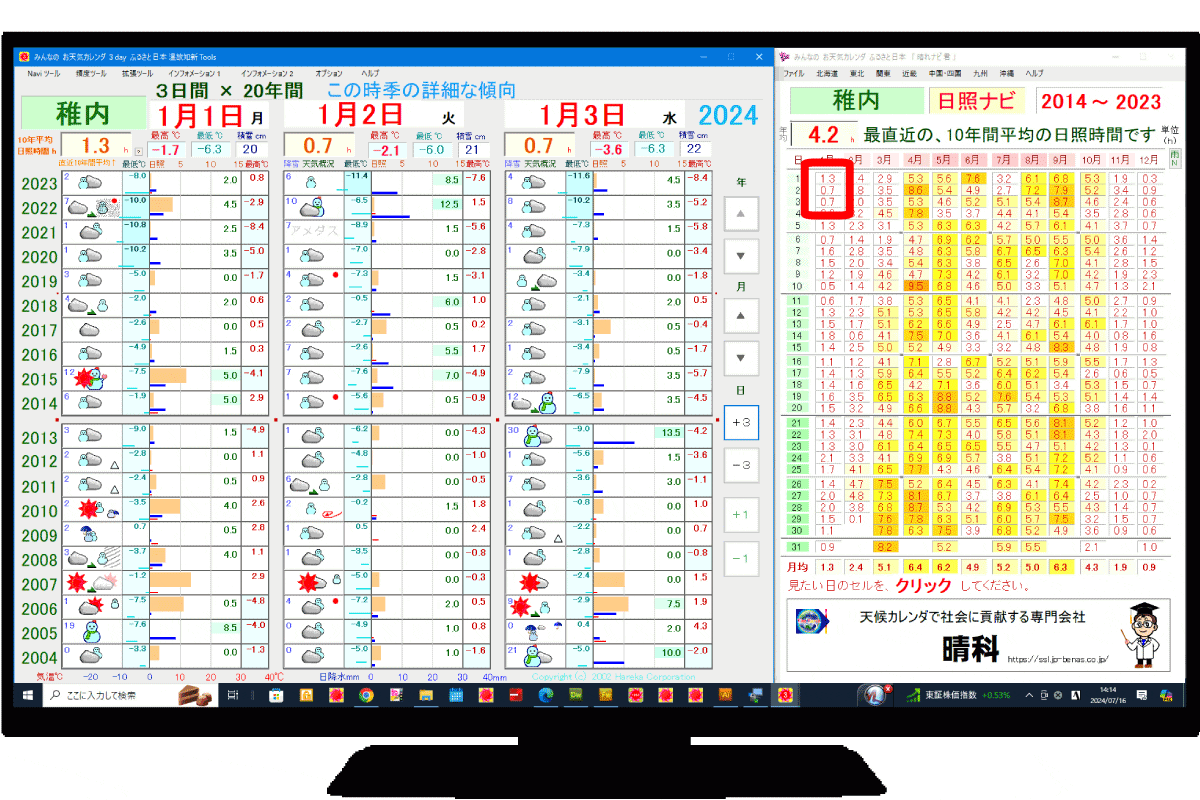
Task: Open the Navi ツール menu
Action: pos(43,74)
